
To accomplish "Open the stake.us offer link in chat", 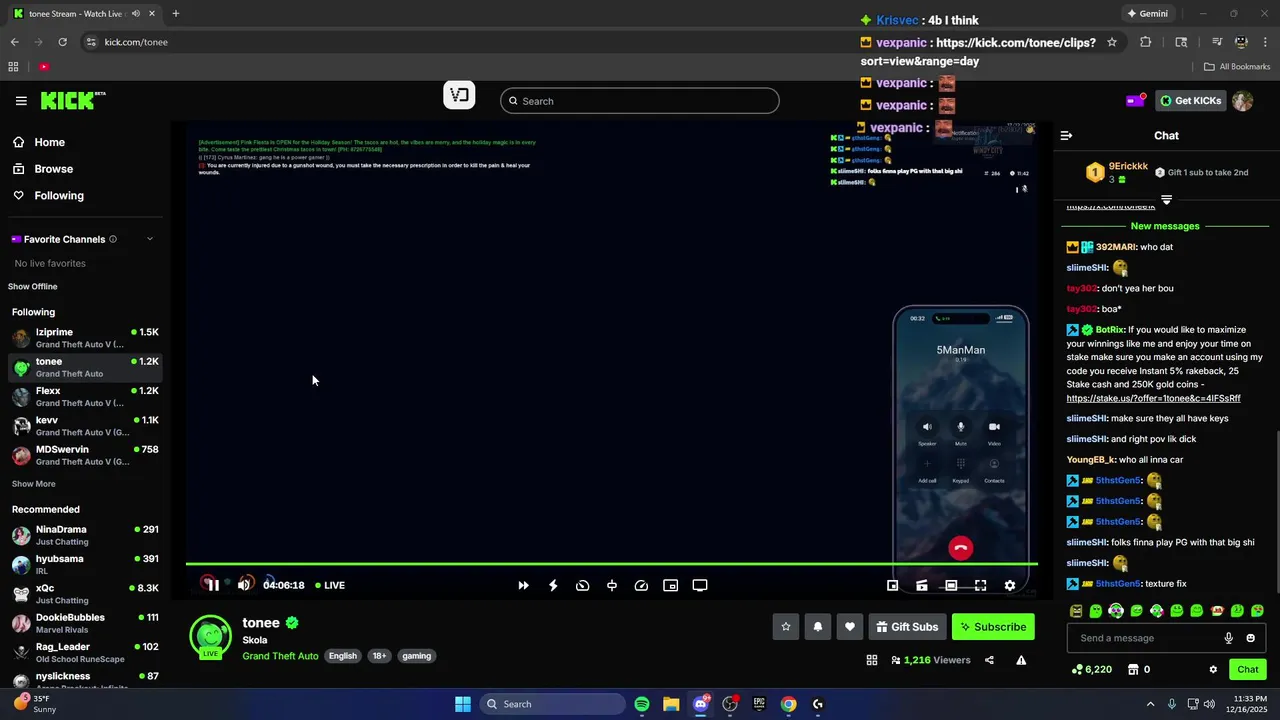I will (1153, 398).
